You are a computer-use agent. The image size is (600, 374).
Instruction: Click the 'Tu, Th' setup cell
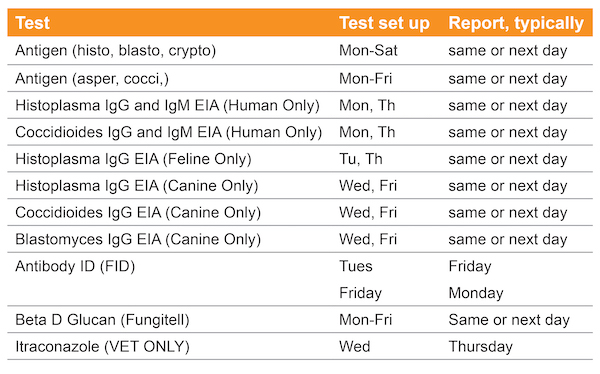[361, 159]
